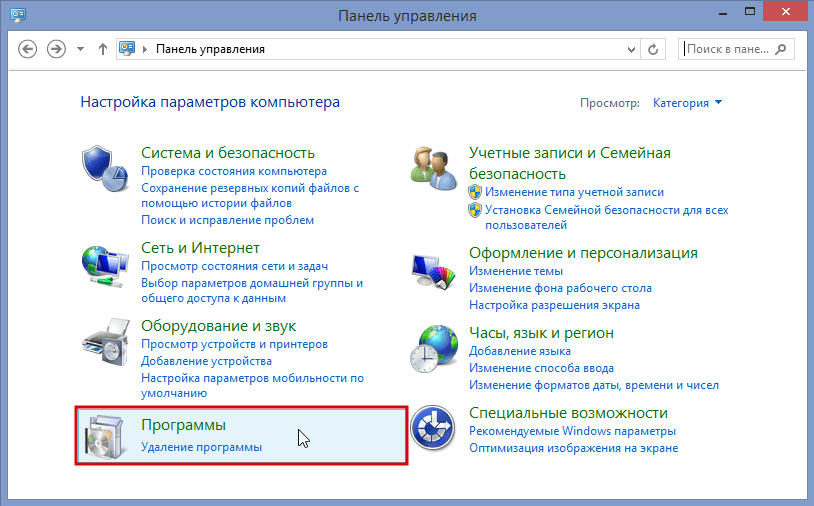
Task: Click Изменение темы link
Action: coord(516,271)
